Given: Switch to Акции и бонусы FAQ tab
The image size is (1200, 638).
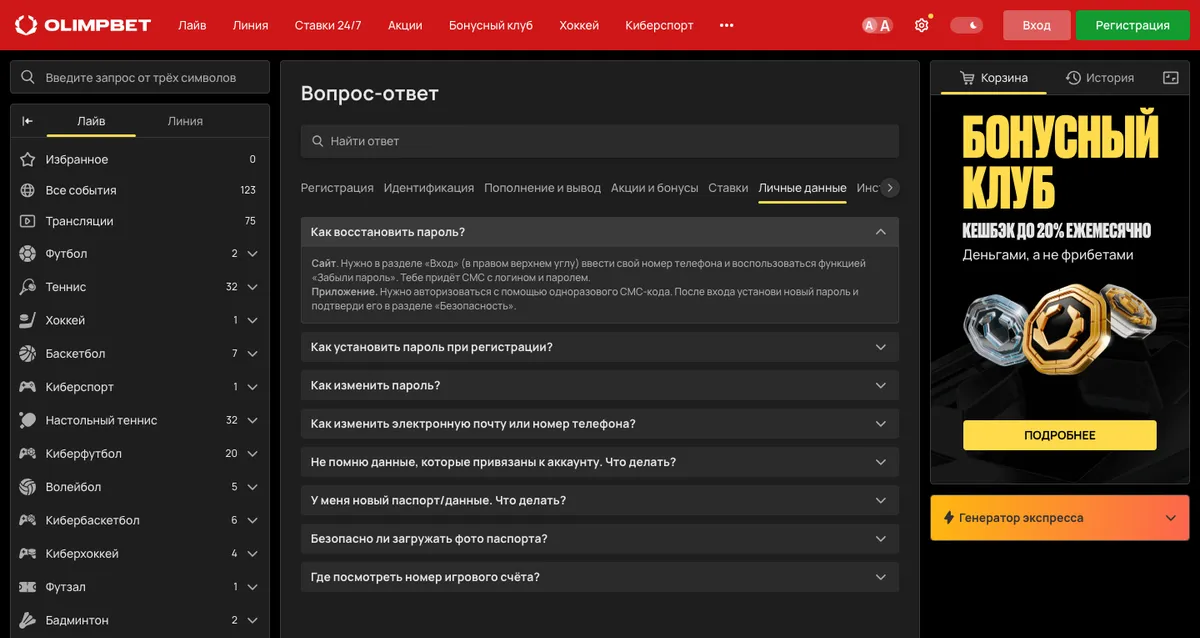Looking at the screenshot, I should (655, 188).
